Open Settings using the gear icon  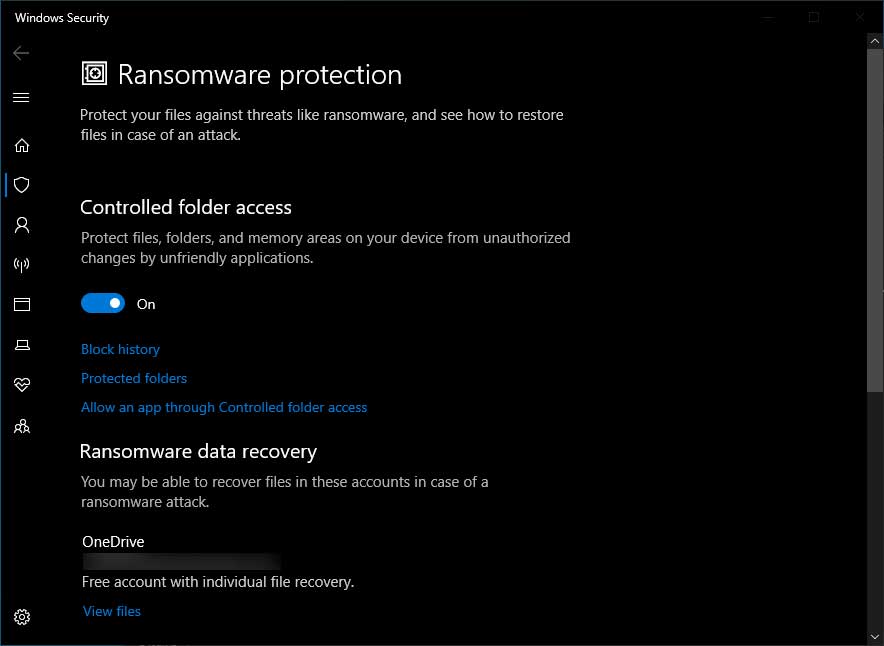coord(21,618)
